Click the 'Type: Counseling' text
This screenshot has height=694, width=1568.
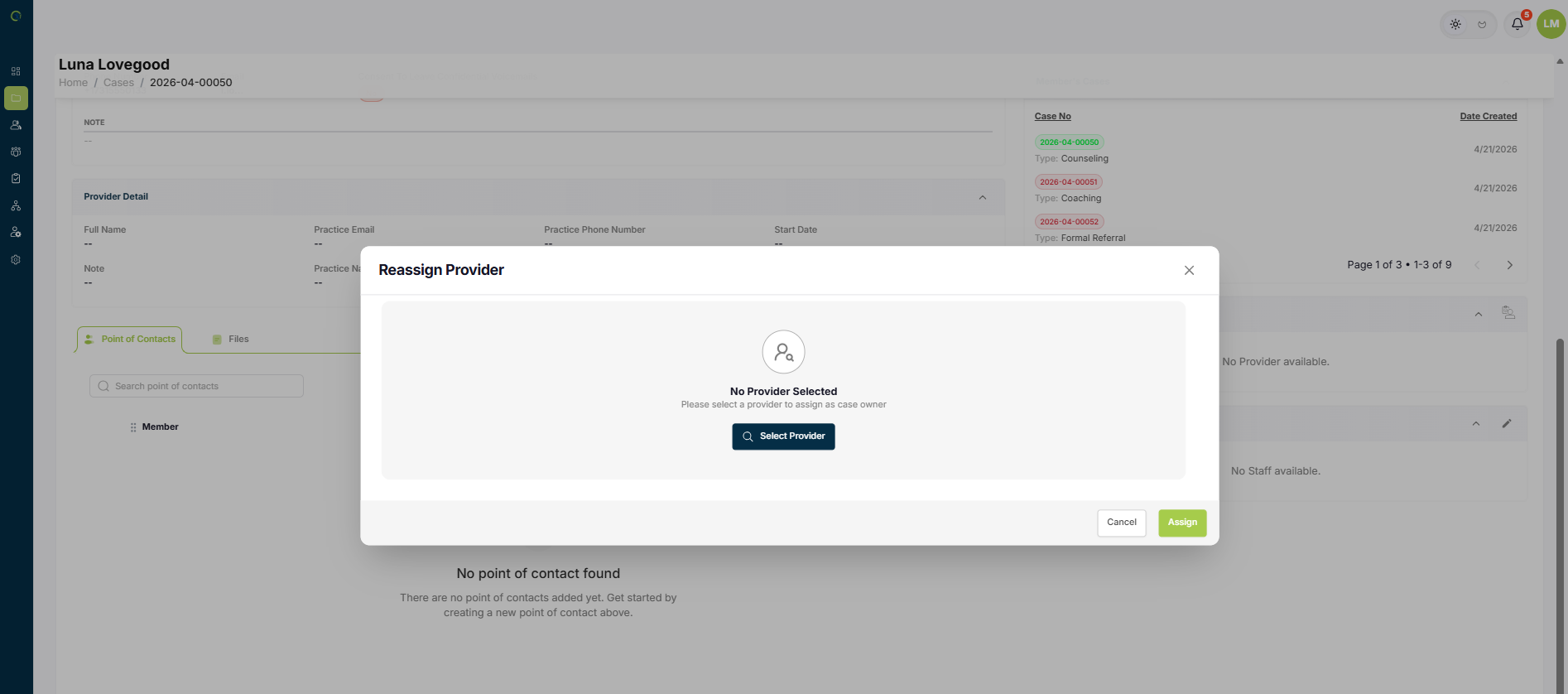pyautogui.click(x=1071, y=158)
